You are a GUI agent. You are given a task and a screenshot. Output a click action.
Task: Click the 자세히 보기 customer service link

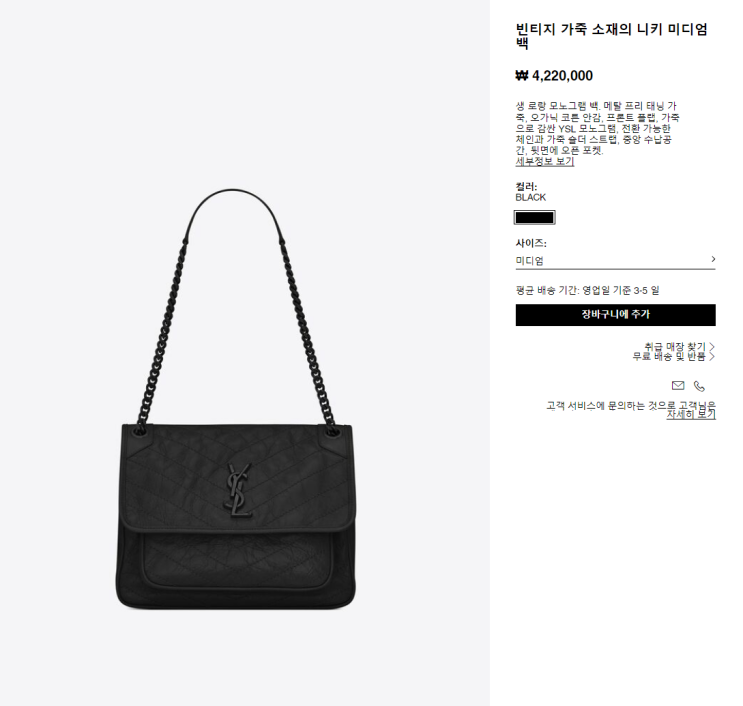691,414
